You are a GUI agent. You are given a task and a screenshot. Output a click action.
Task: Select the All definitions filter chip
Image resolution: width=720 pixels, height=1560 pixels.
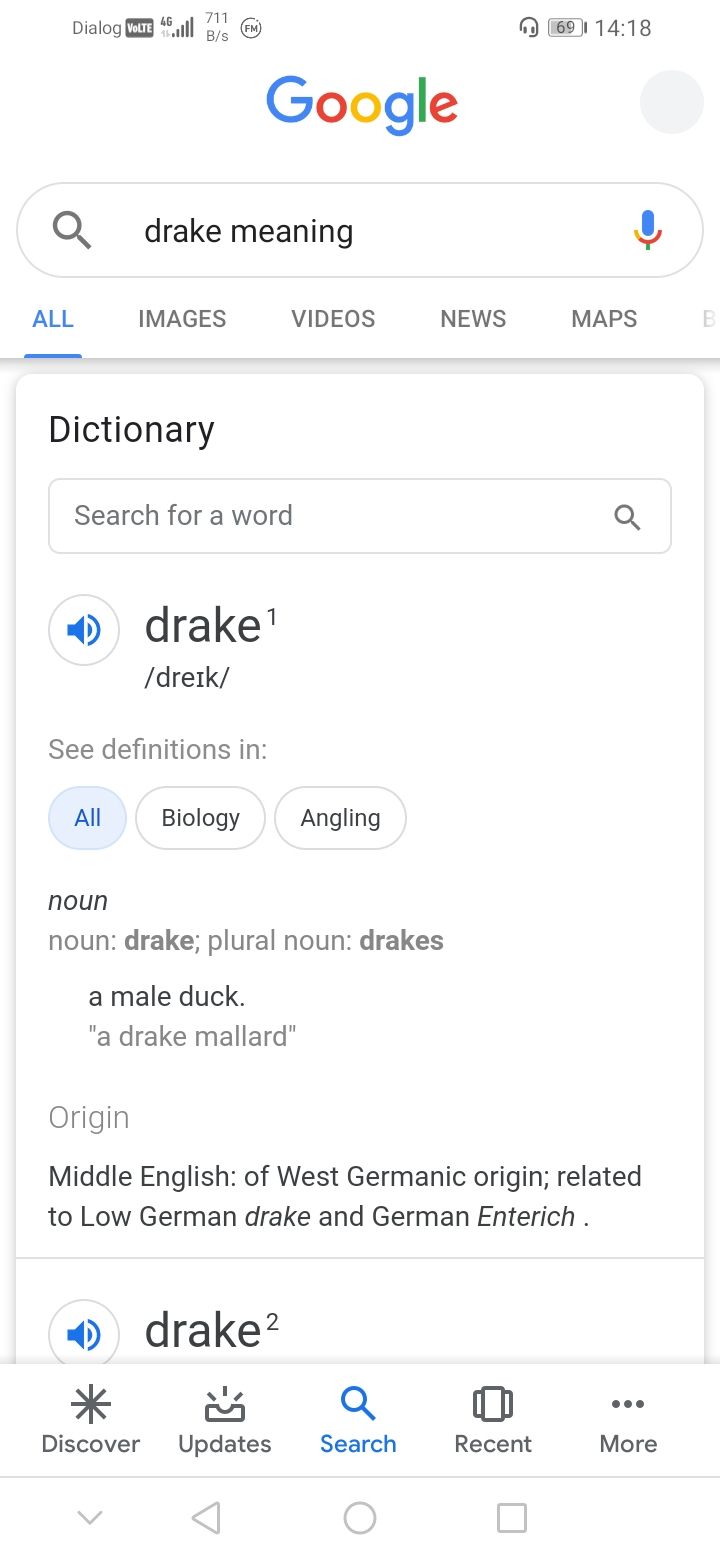pos(88,818)
